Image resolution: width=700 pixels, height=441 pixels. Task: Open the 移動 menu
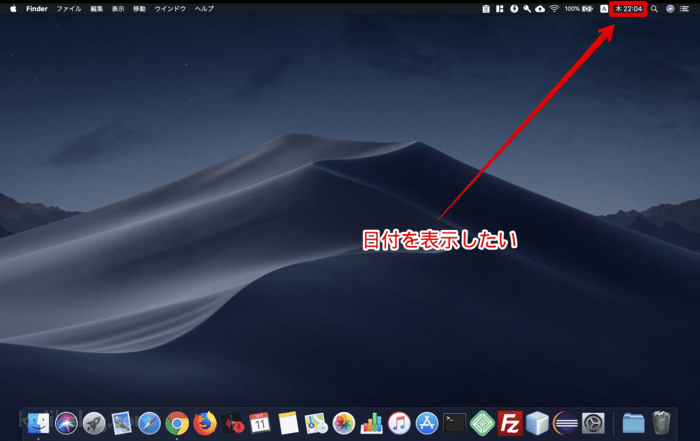click(x=139, y=8)
